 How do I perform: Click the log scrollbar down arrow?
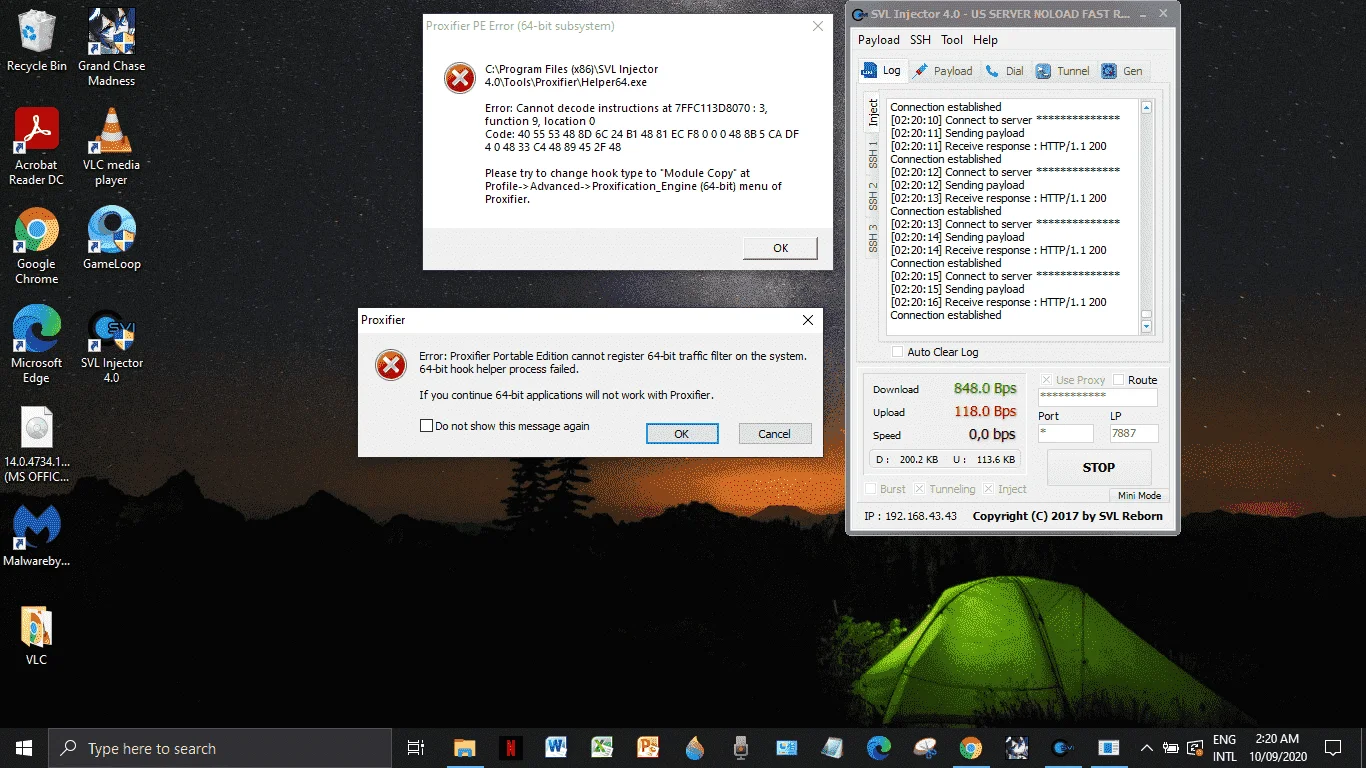click(x=1146, y=326)
